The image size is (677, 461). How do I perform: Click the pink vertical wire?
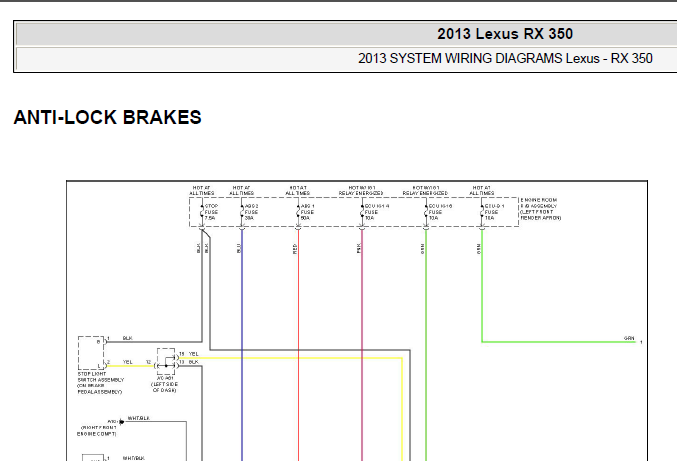(362, 345)
